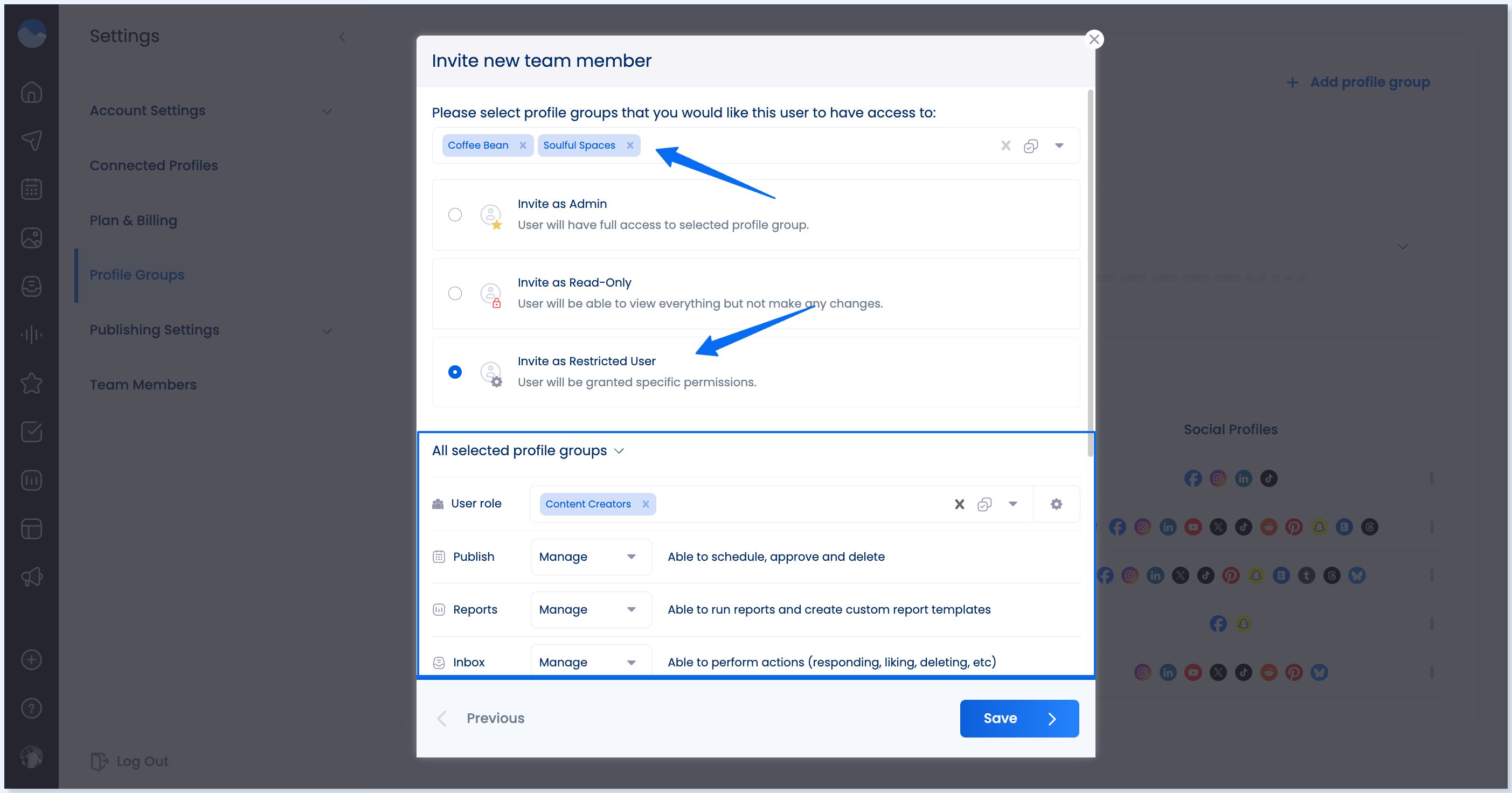Image resolution: width=1512 pixels, height=793 pixels.
Task: Open Team Members settings
Action: [143, 385]
